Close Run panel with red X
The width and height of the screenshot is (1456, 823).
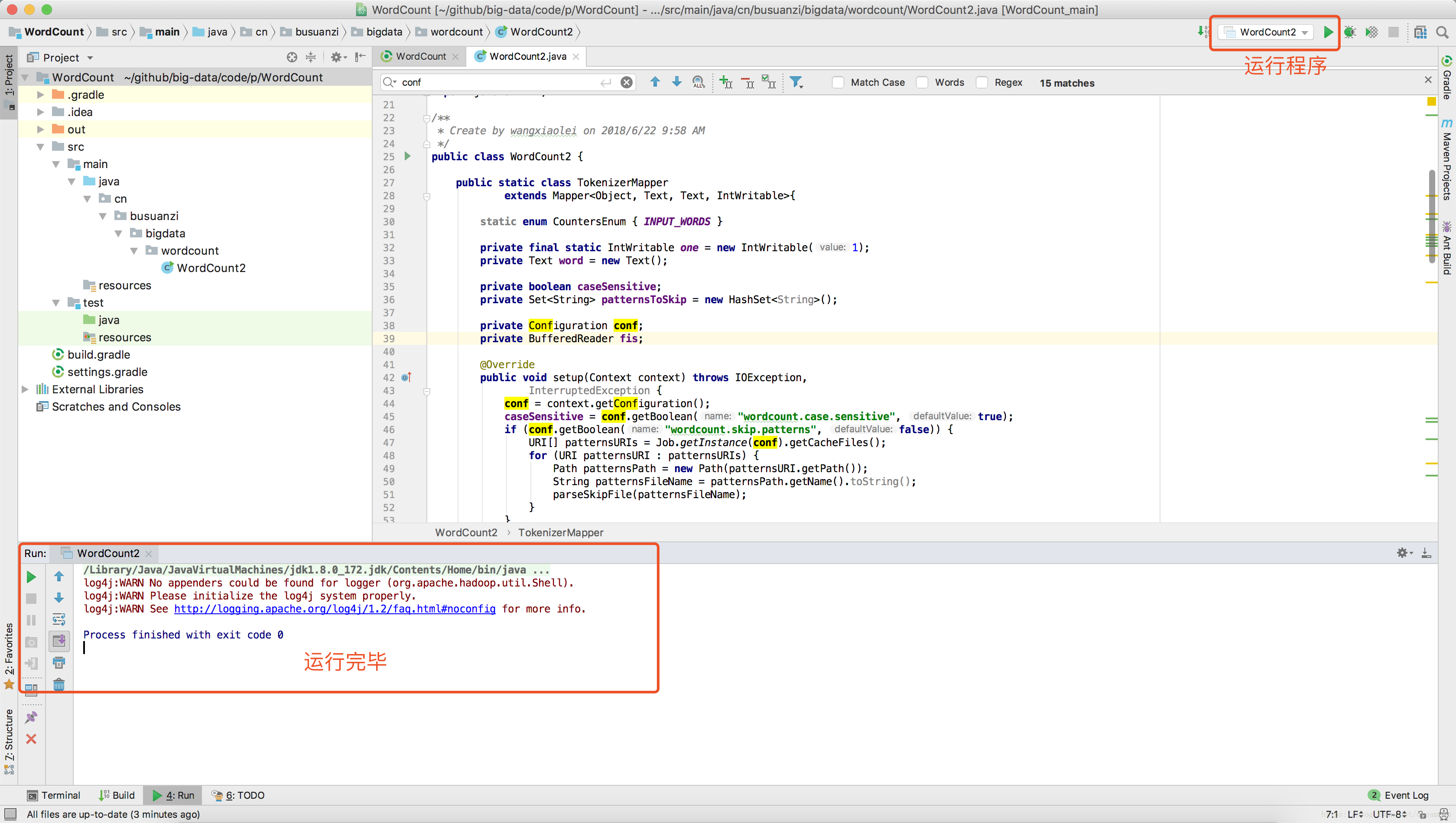[x=31, y=739]
